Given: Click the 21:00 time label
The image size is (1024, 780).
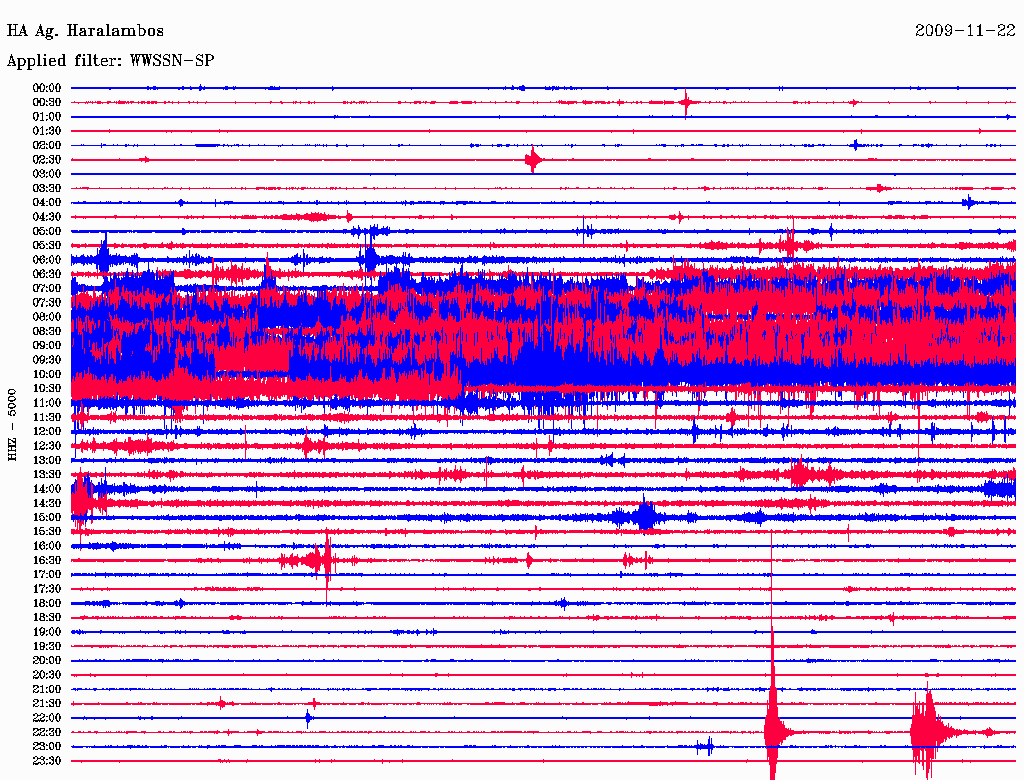Looking at the screenshot, I should pyautogui.click(x=47, y=689).
